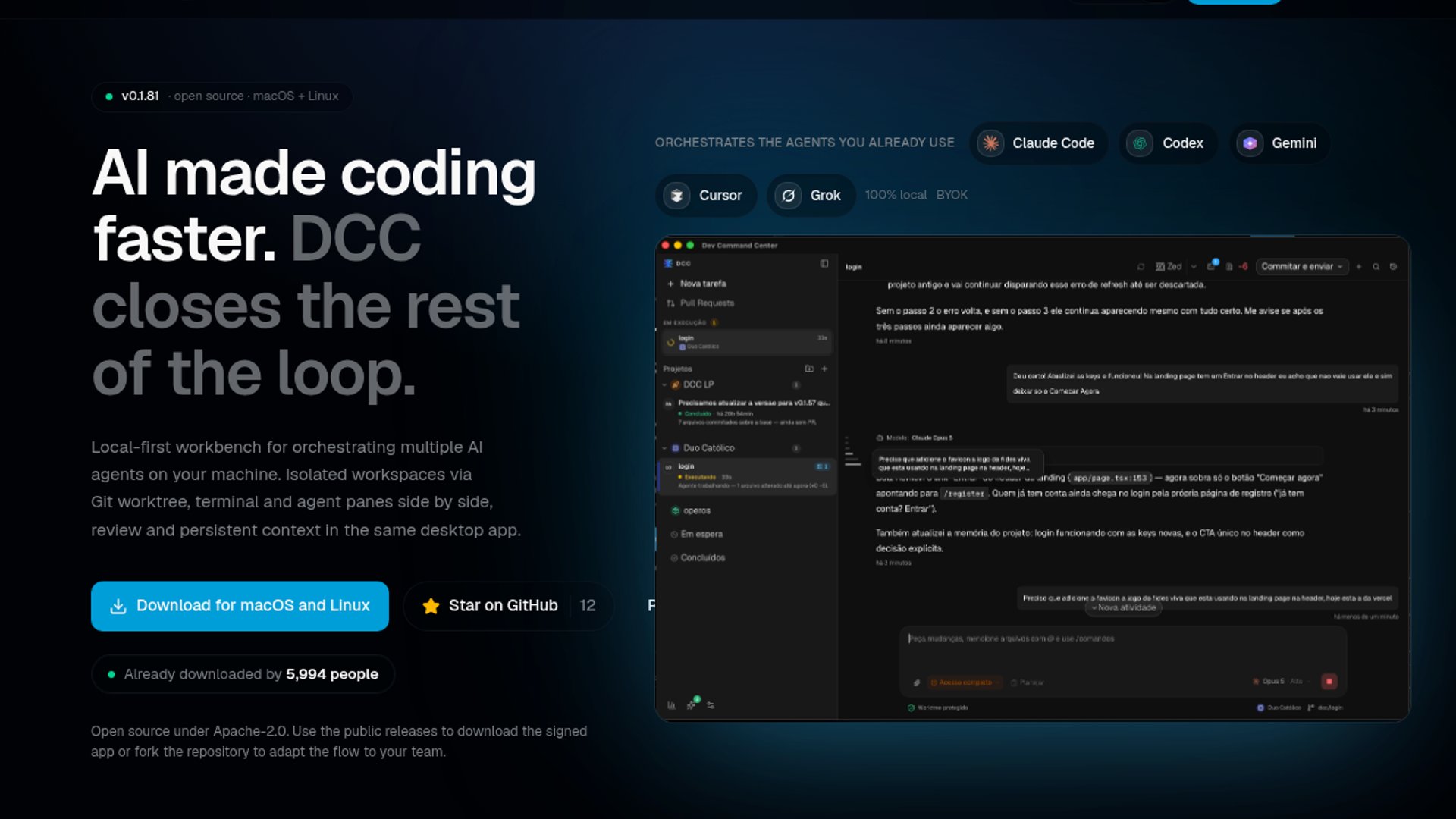Click the Worktree protegido shield status
The width and height of the screenshot is (1456, 819).
(937, 708)
